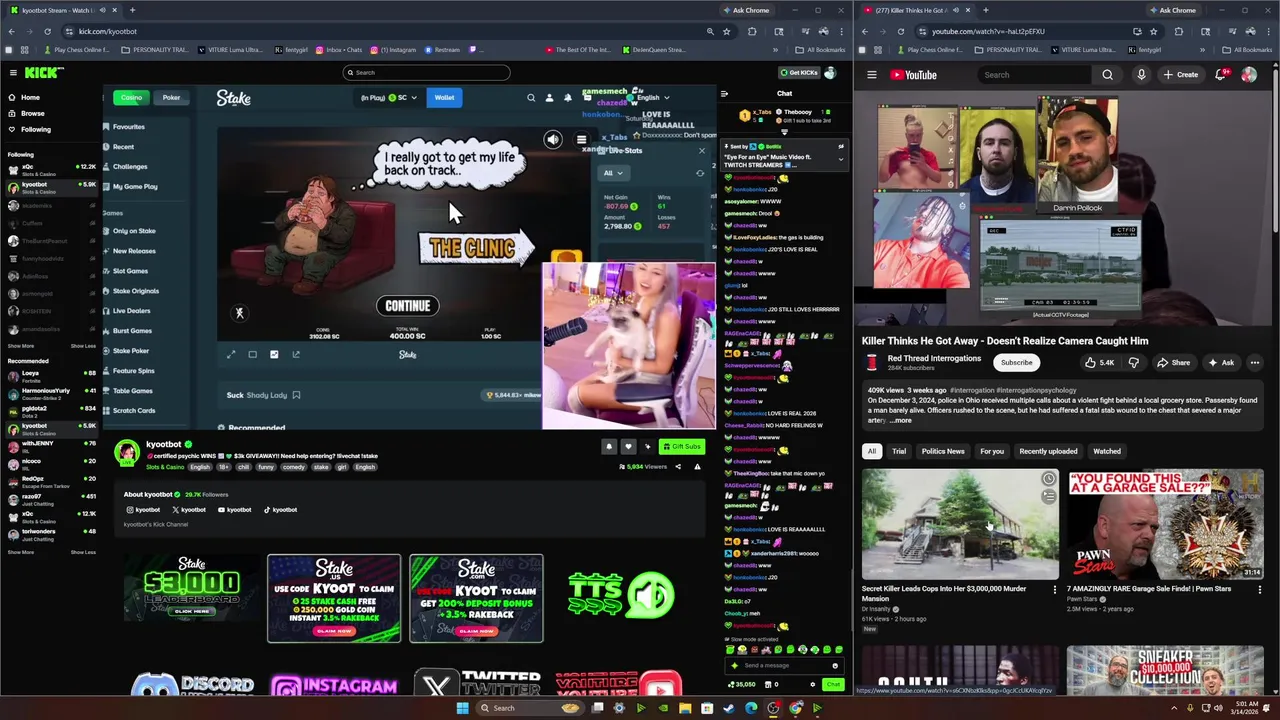1280x720 pixels.
Task: Collapse the Kick chat panel
Action: pyautogui.click(x=724, y=94)
